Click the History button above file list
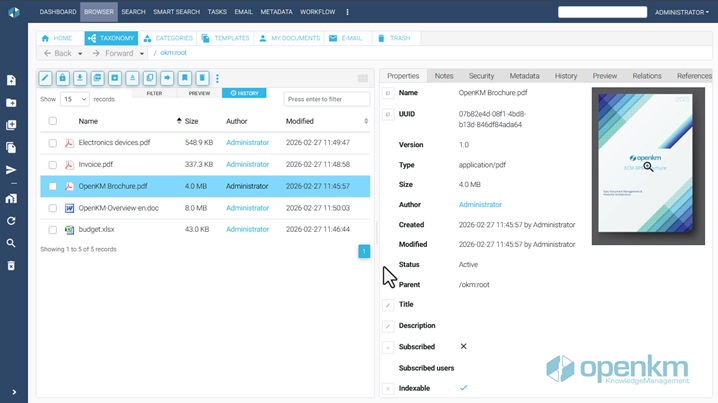The image size is (718, 403). (244, 93)
